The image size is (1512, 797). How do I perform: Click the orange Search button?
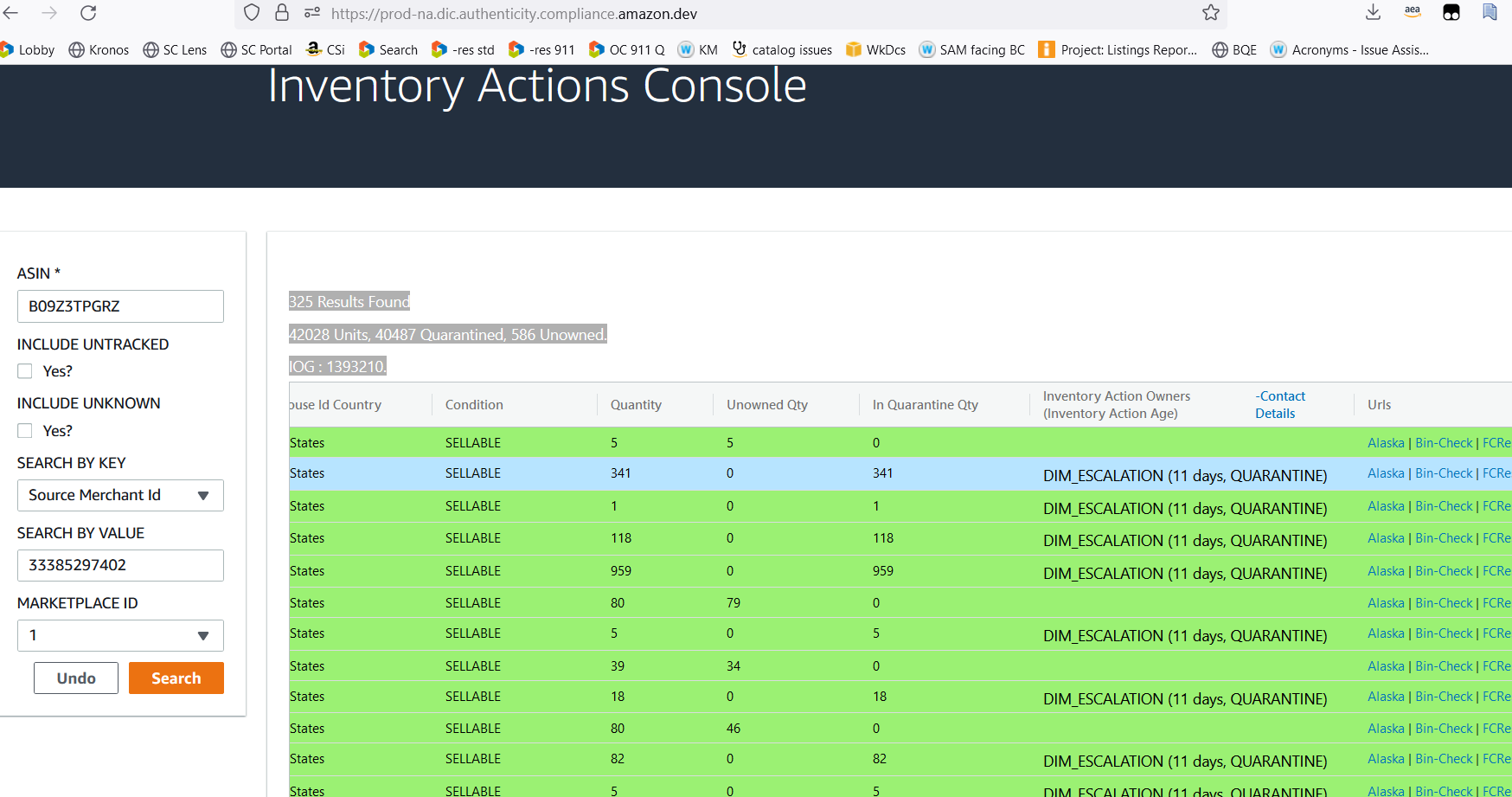(176, 678)
